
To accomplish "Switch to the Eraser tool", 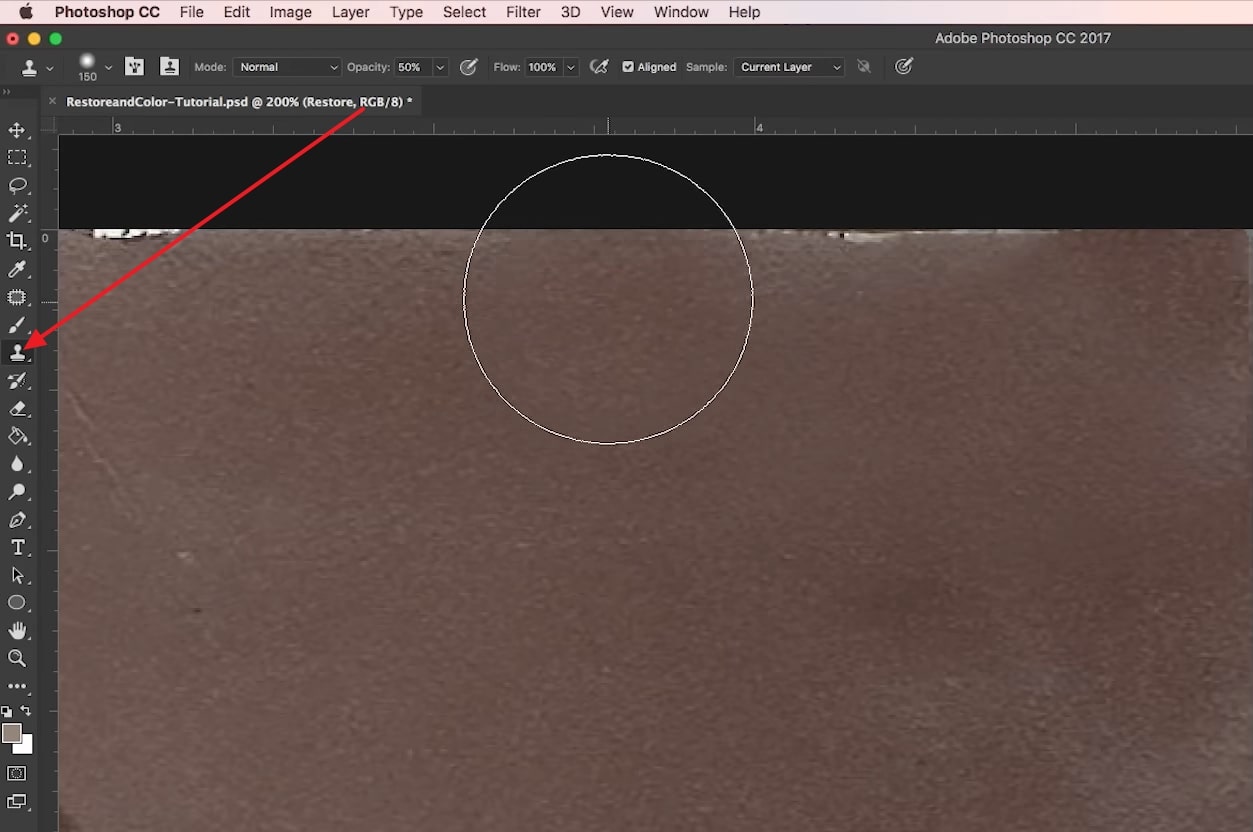I will (x=17, y=409).
